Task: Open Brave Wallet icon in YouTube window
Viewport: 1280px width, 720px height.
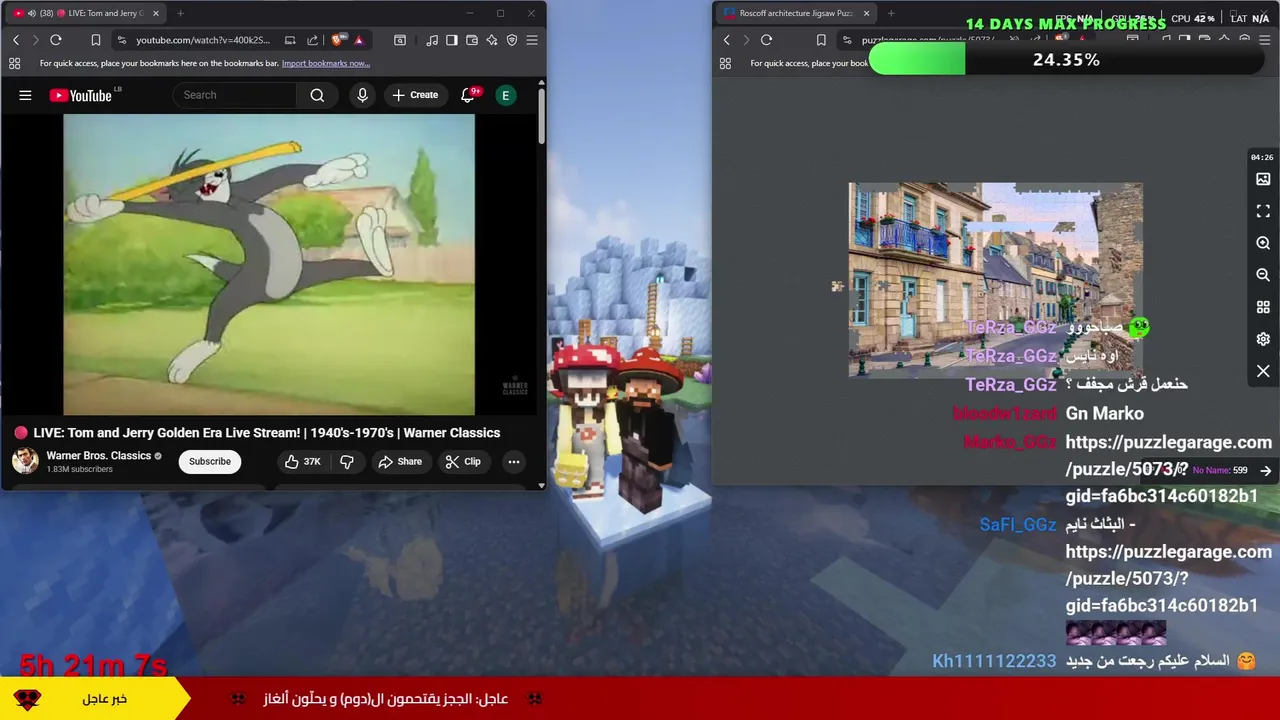Action: [x=472, y=40]
